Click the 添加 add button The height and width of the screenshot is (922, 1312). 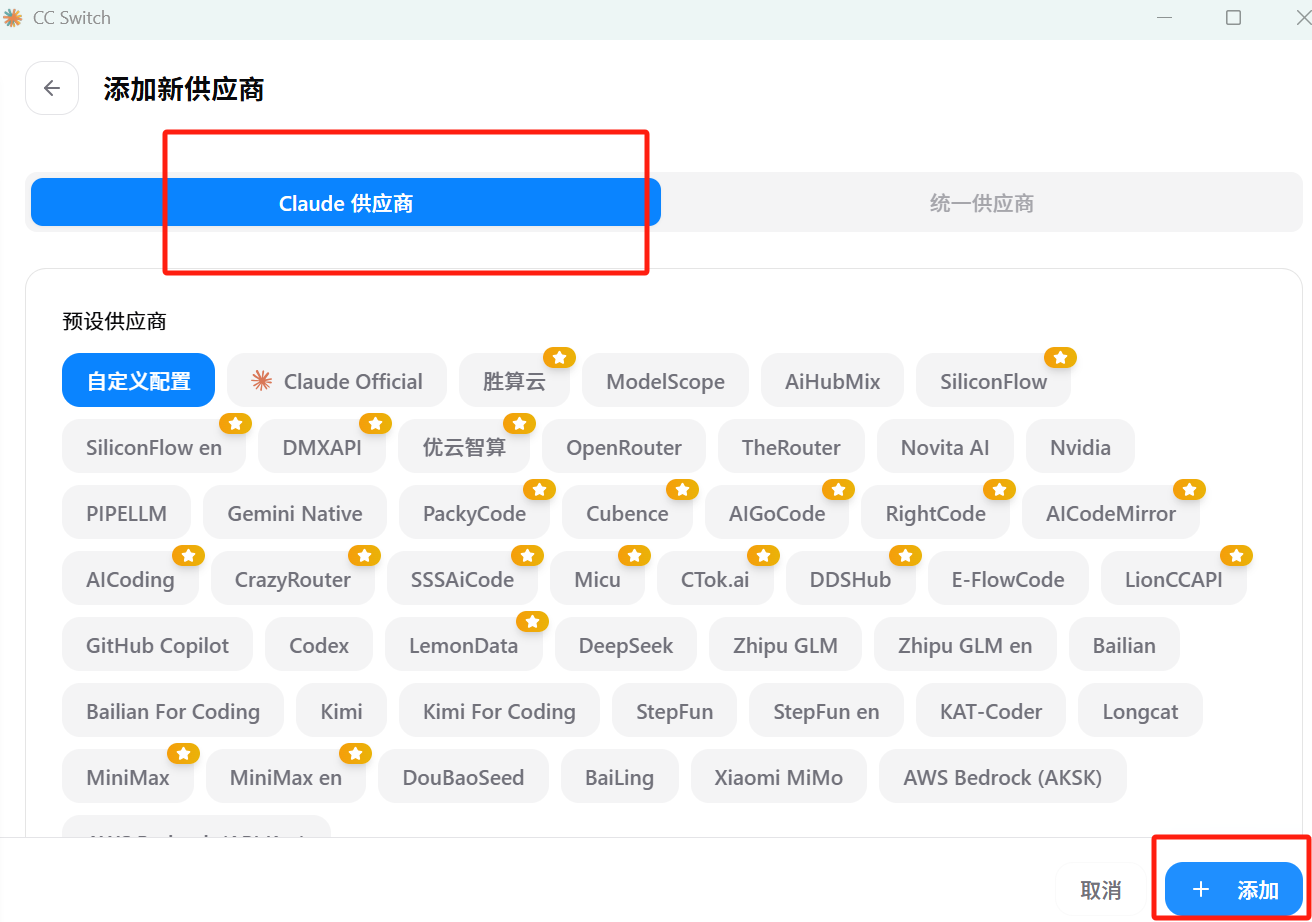1234,890
